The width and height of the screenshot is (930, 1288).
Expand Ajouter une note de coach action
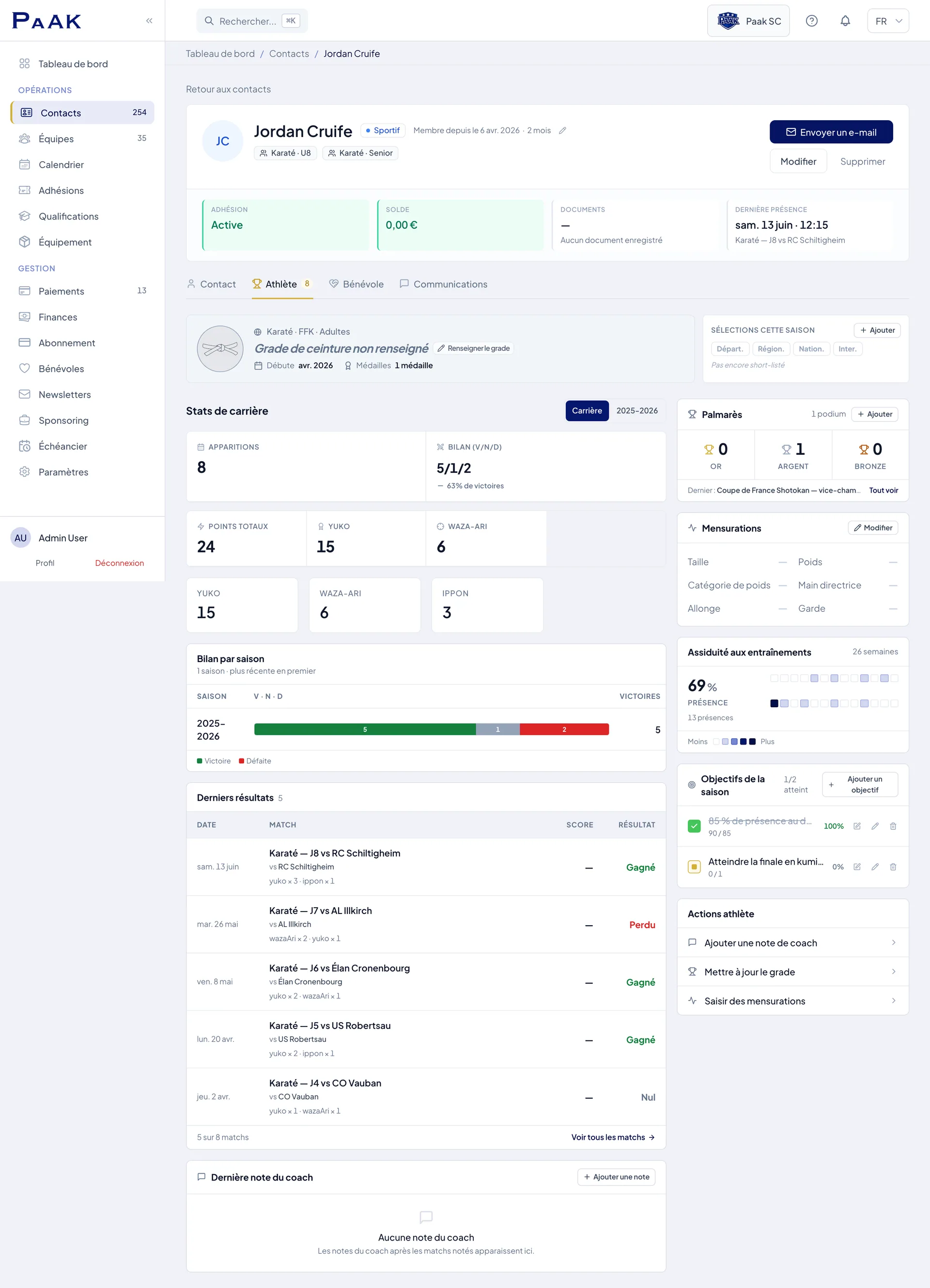click(792, 943)
